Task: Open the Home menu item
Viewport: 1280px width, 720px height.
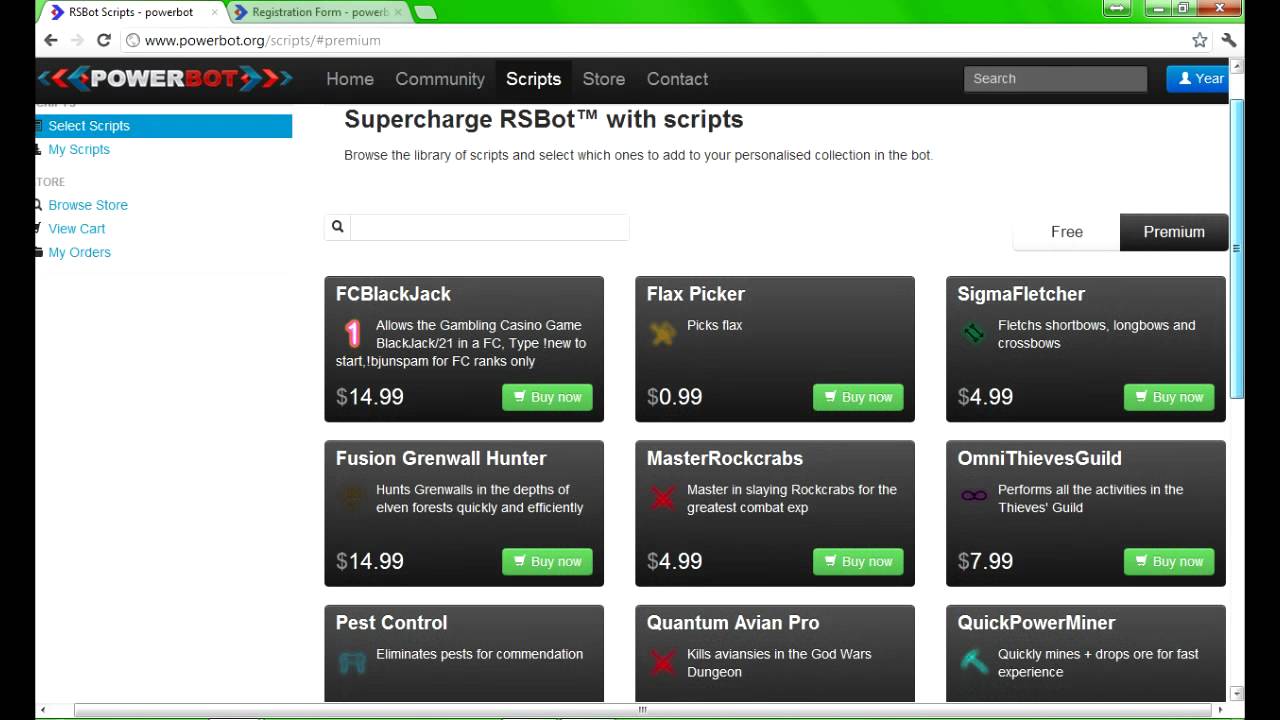Action: pyautogui.click(x=350, y=79)
